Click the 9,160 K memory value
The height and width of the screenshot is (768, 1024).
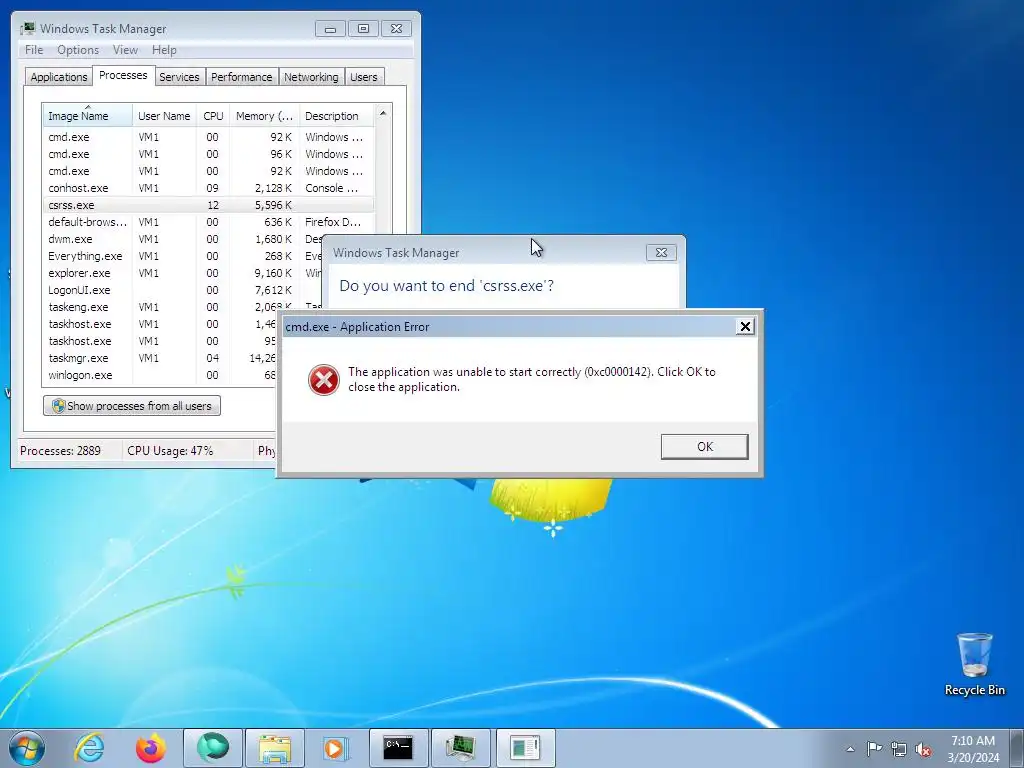pos(274,273)
